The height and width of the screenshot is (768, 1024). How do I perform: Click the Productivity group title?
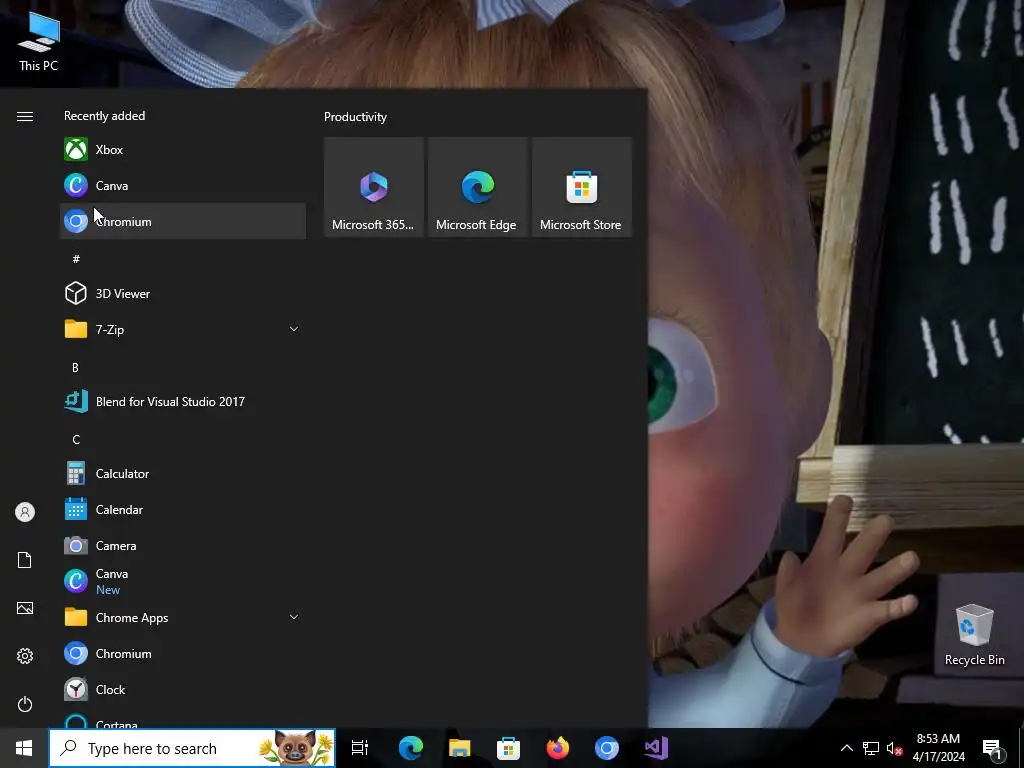(355, 117)
